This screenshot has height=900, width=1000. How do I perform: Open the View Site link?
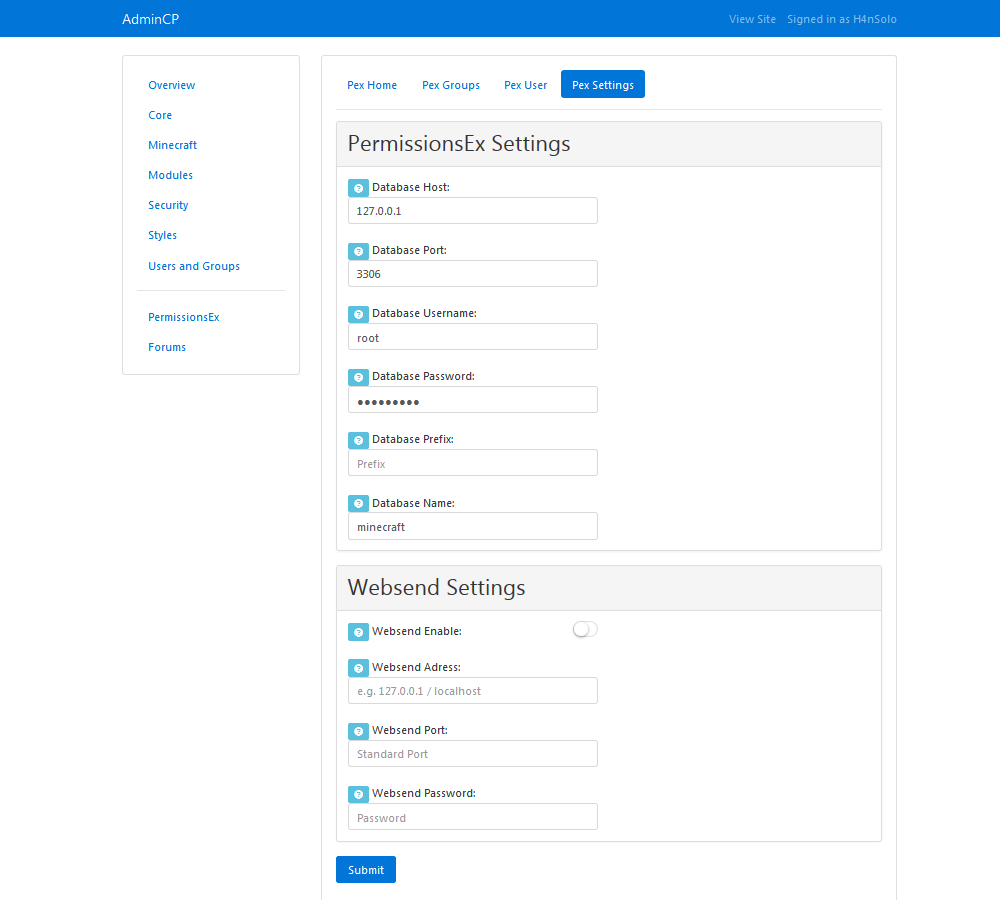pyautogui.click(x=752, y=19)
